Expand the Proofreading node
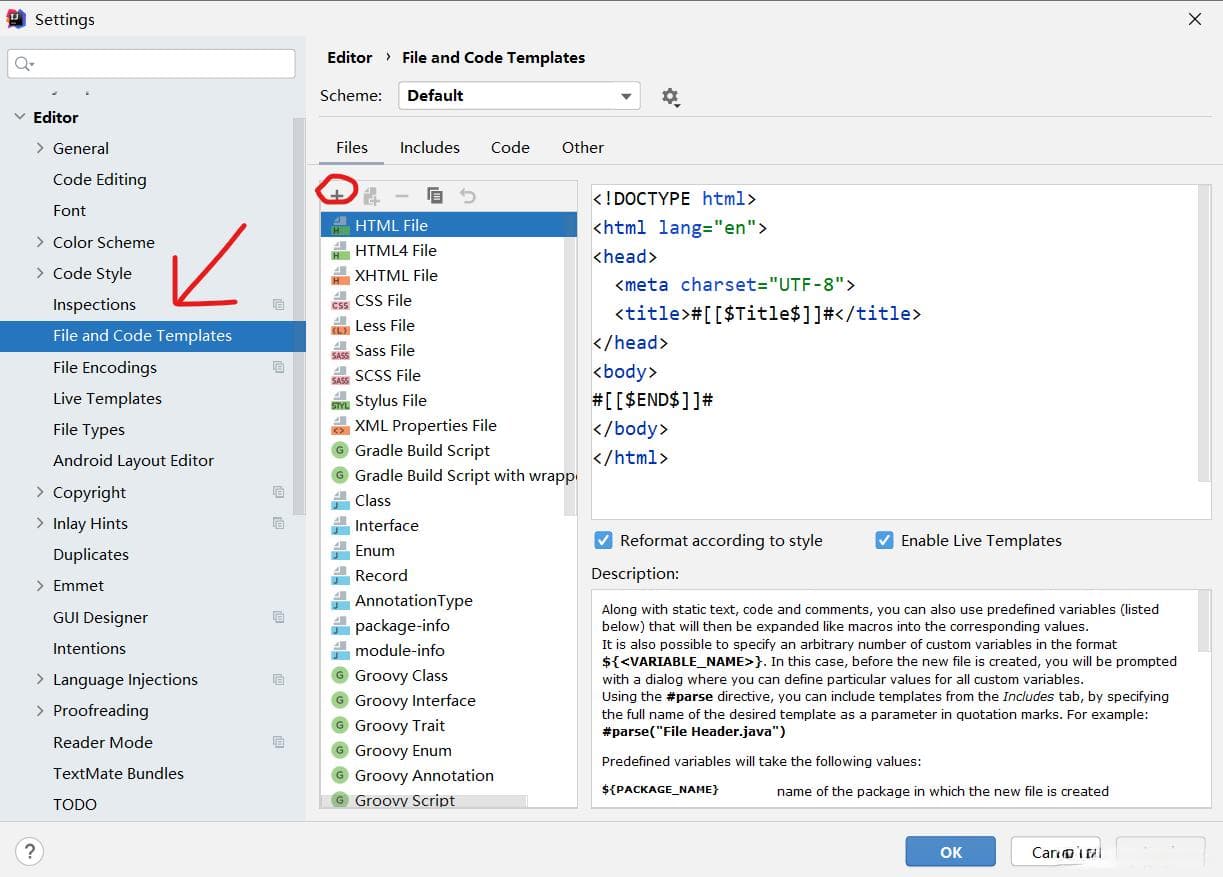This screenshot has height=877, width=1223. coord(40,710)
